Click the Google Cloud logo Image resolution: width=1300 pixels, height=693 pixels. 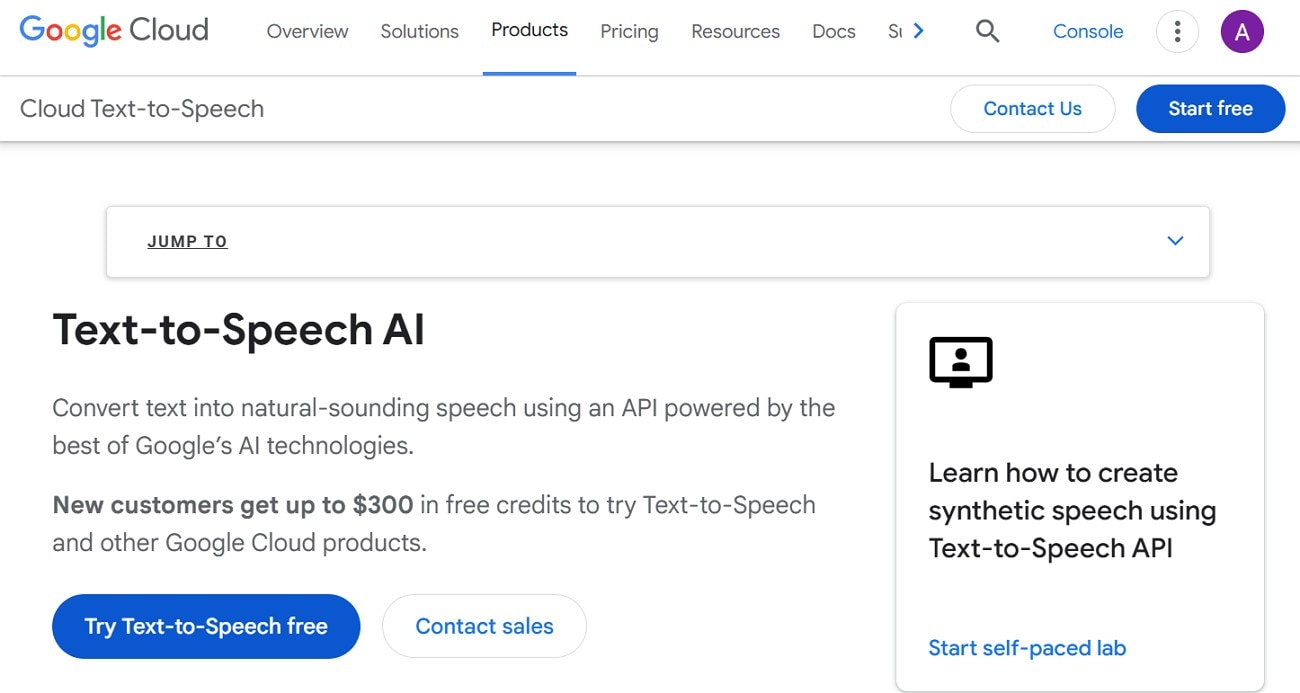(113, 30)
